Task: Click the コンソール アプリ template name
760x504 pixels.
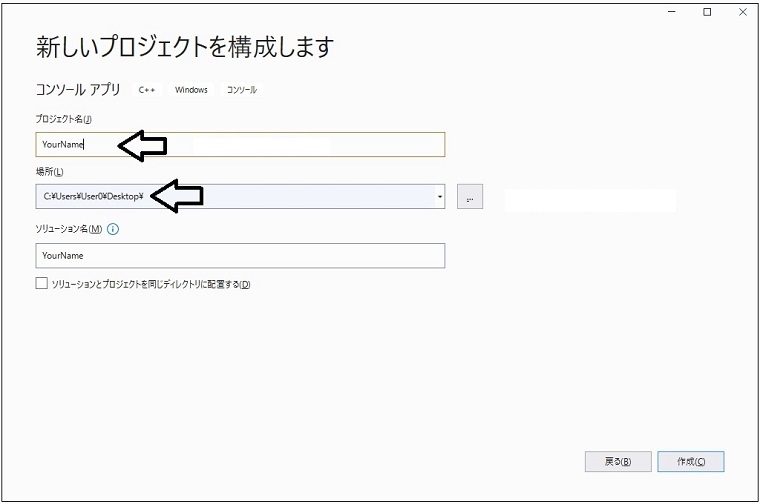Action: pyautogui.click(x=78, y=90)
